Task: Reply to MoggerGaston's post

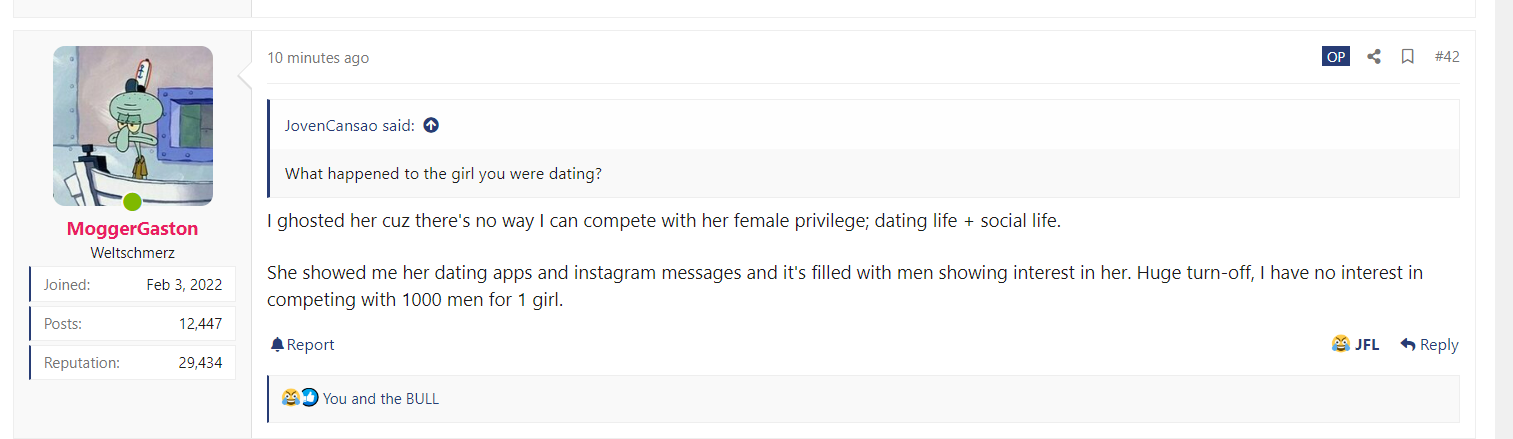Action: pos(1429,344)
